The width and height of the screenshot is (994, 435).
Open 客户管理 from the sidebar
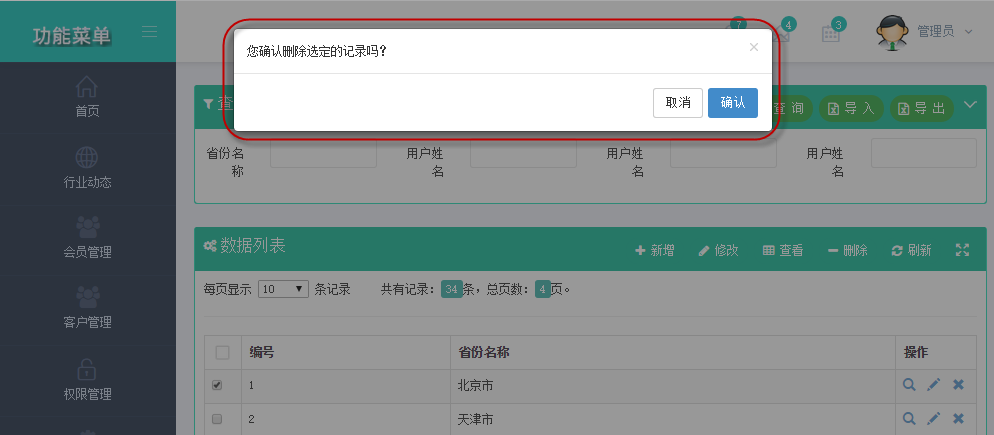pos(87,308)
